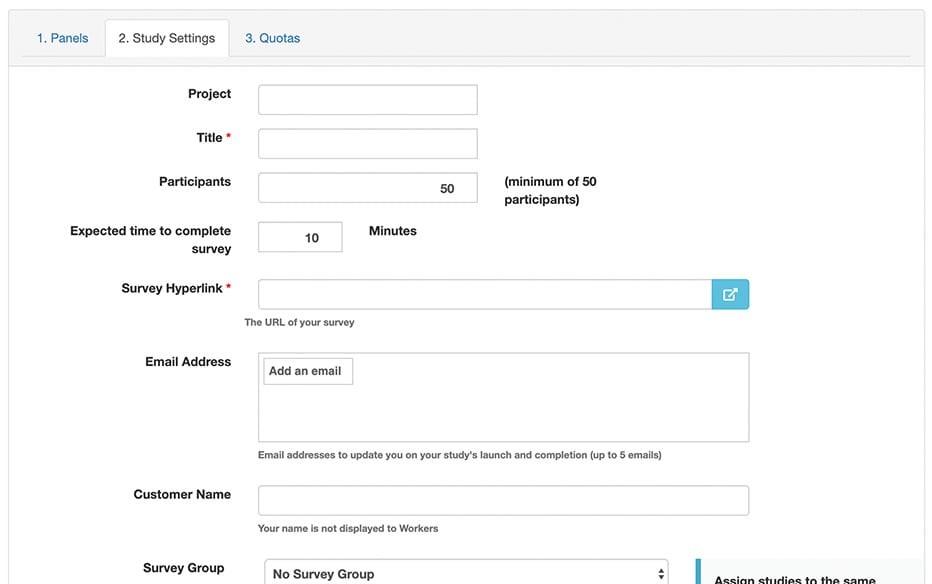Expand the No Survey Group dropdown
The height and width of the screenshot is (584, 932).
466,573
